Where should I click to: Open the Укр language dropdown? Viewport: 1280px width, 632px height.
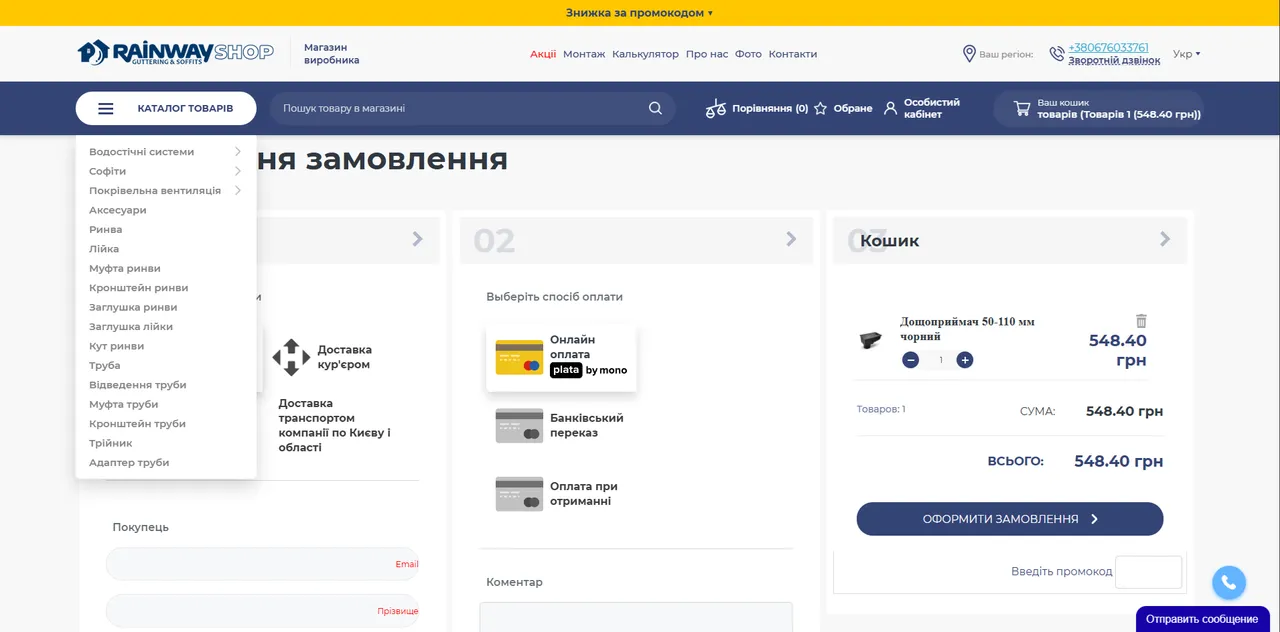[x=1186, y=54]
